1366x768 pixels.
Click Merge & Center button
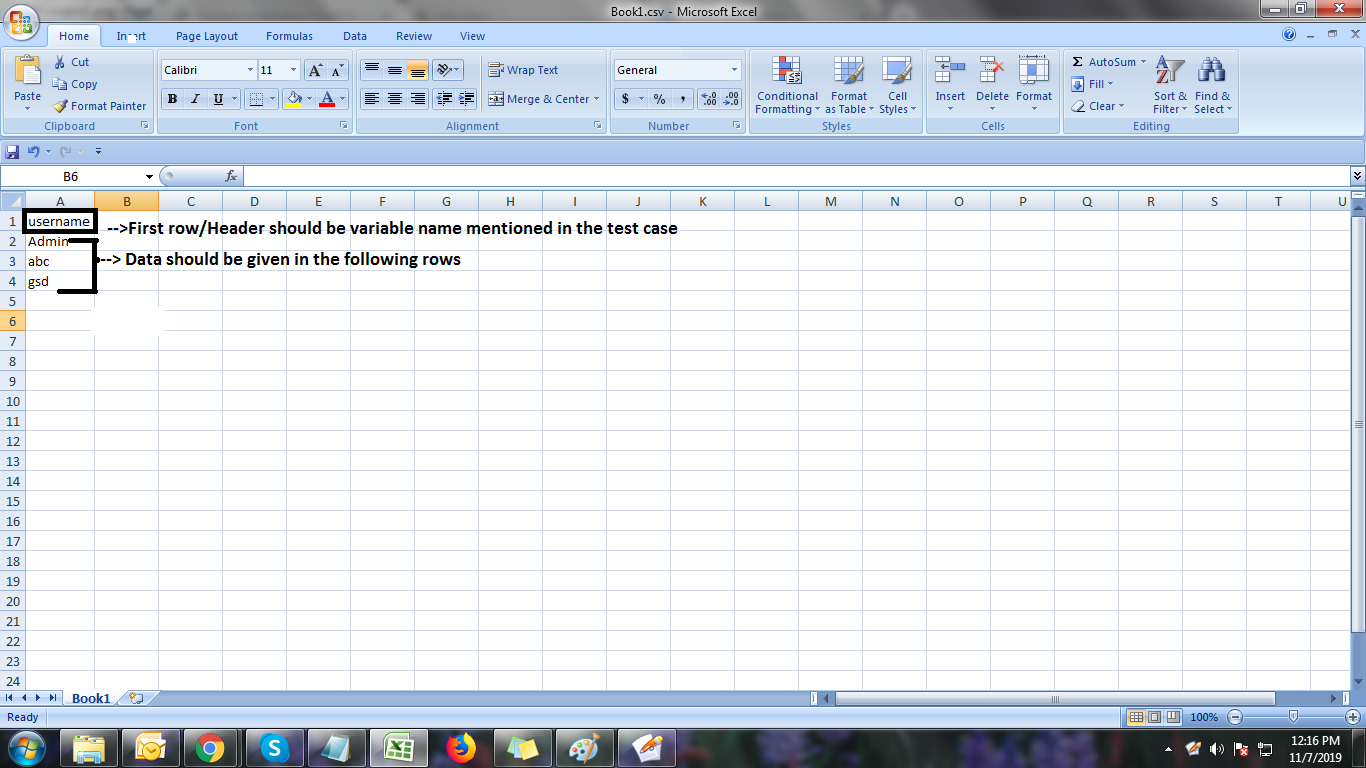click(538, 99)
